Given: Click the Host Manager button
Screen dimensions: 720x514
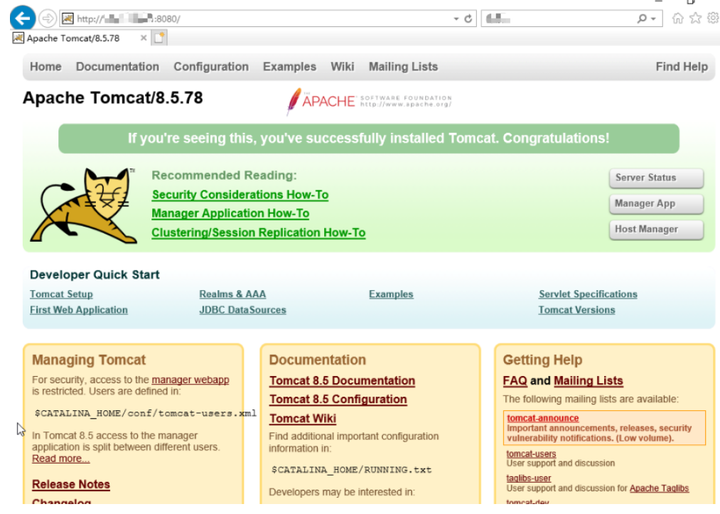Looking at the screenshot, I should (x=656, y=229).
